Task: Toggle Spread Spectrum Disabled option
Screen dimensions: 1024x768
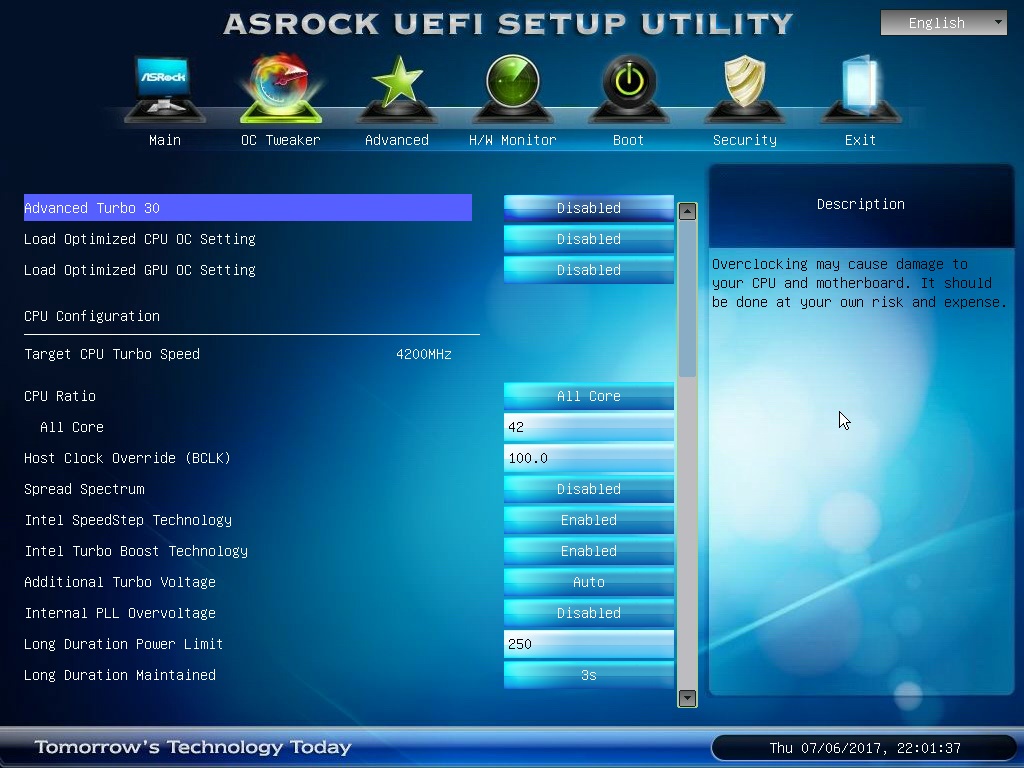Action: (x=588, y=488)
